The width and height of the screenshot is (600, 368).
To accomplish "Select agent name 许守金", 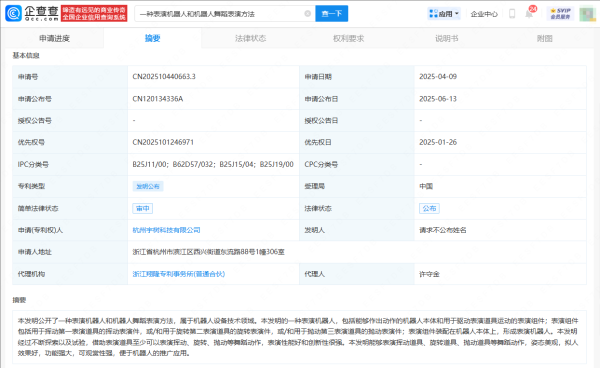I will 429,274.
